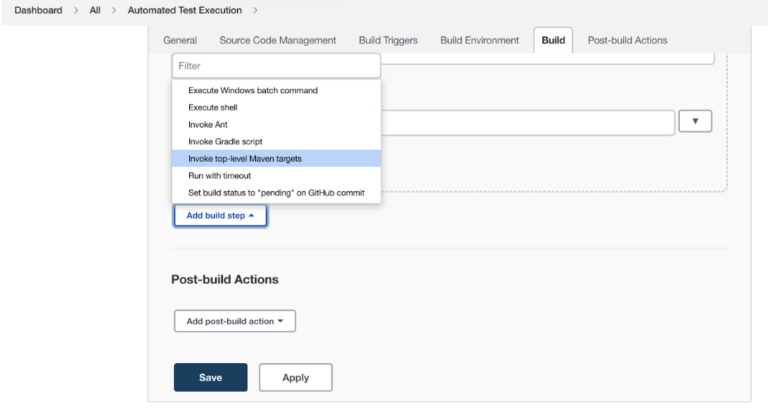Screen dimensions: 768x414
Task: Save the job configuration
Action: point(210,377)
